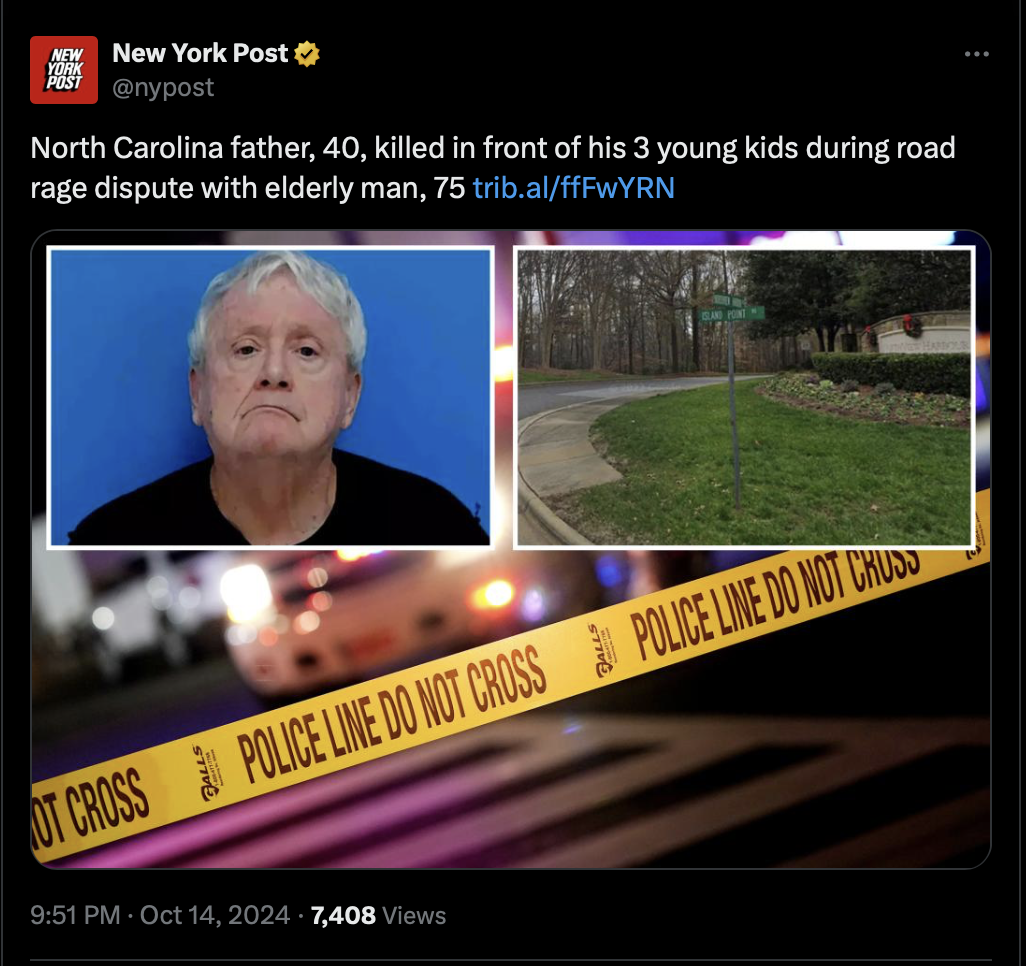Click the 9:51 PM timestamp

75,915
